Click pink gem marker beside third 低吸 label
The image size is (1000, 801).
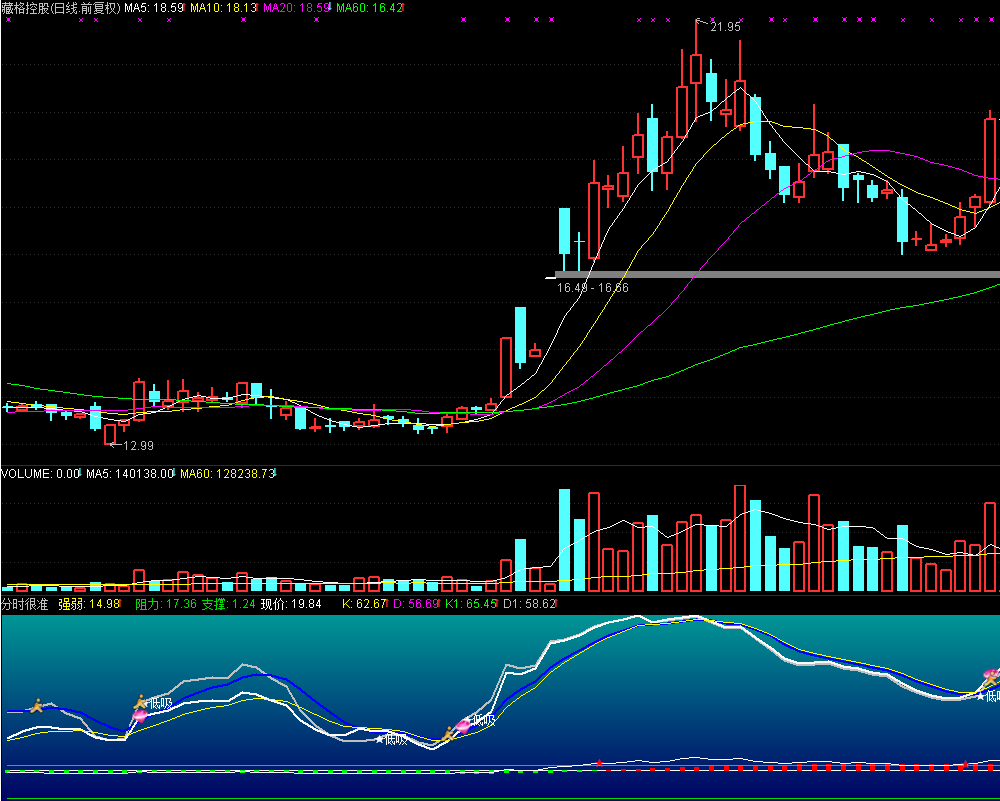tap(464, 725)
